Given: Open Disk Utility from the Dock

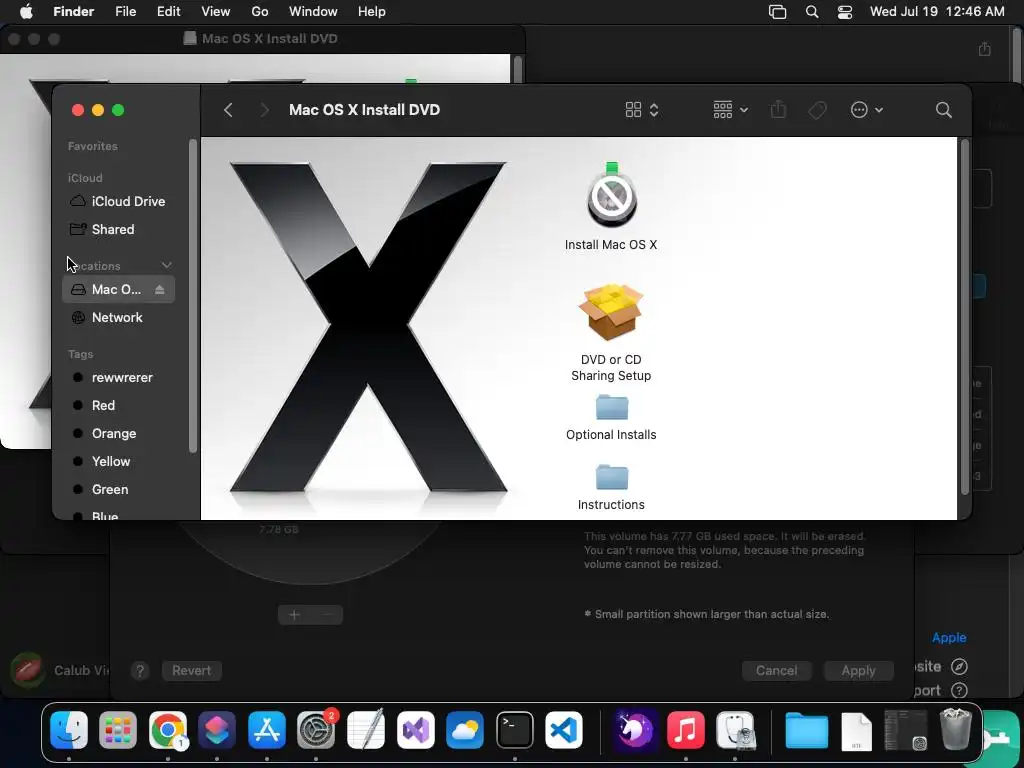Looking at the screenshot, I should click(x=735, y=730).
